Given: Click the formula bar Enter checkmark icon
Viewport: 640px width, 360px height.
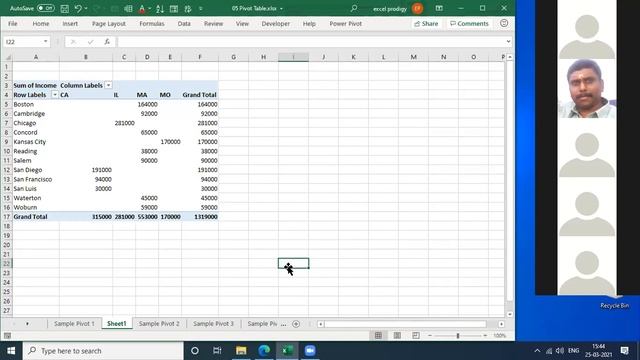Looking at the screenshot, I should click(x=90, y=42).
